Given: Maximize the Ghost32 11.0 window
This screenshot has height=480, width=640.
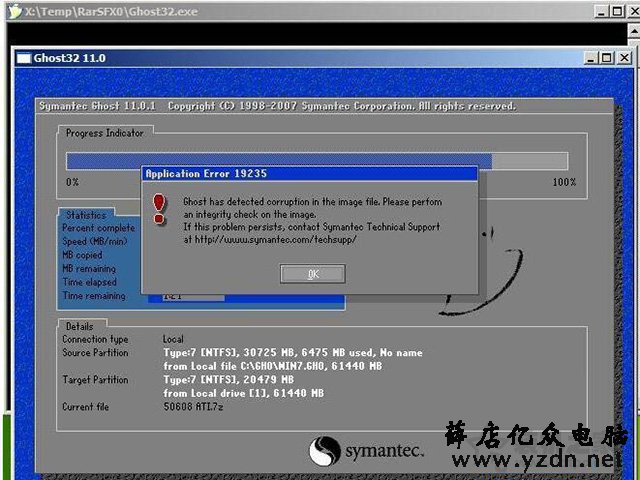Looking at the screenshot, I should 607,58.
